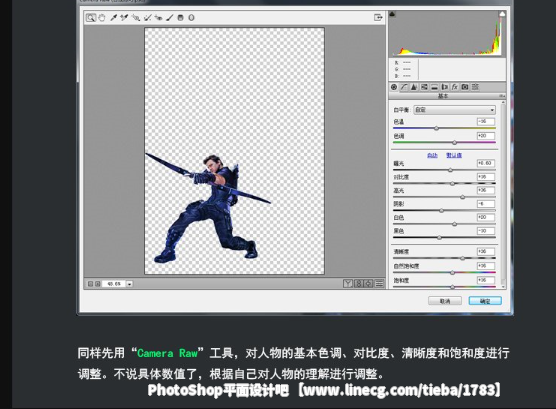Viewport: 556px width, 409px height.
Task: Click the highlights (高光) value field
Action: click(x=486, y=190)
